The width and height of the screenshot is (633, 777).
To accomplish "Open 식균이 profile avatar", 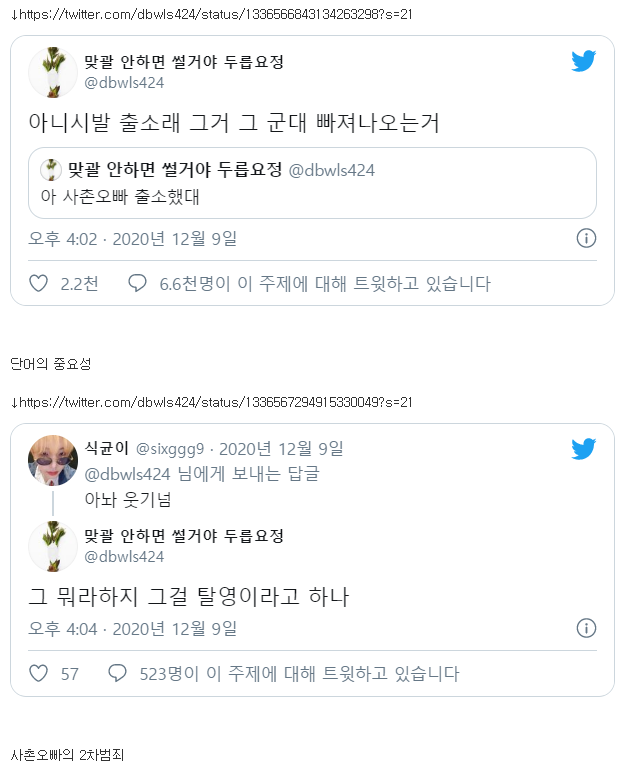I will pyautogui.click(x=53, y=460).
